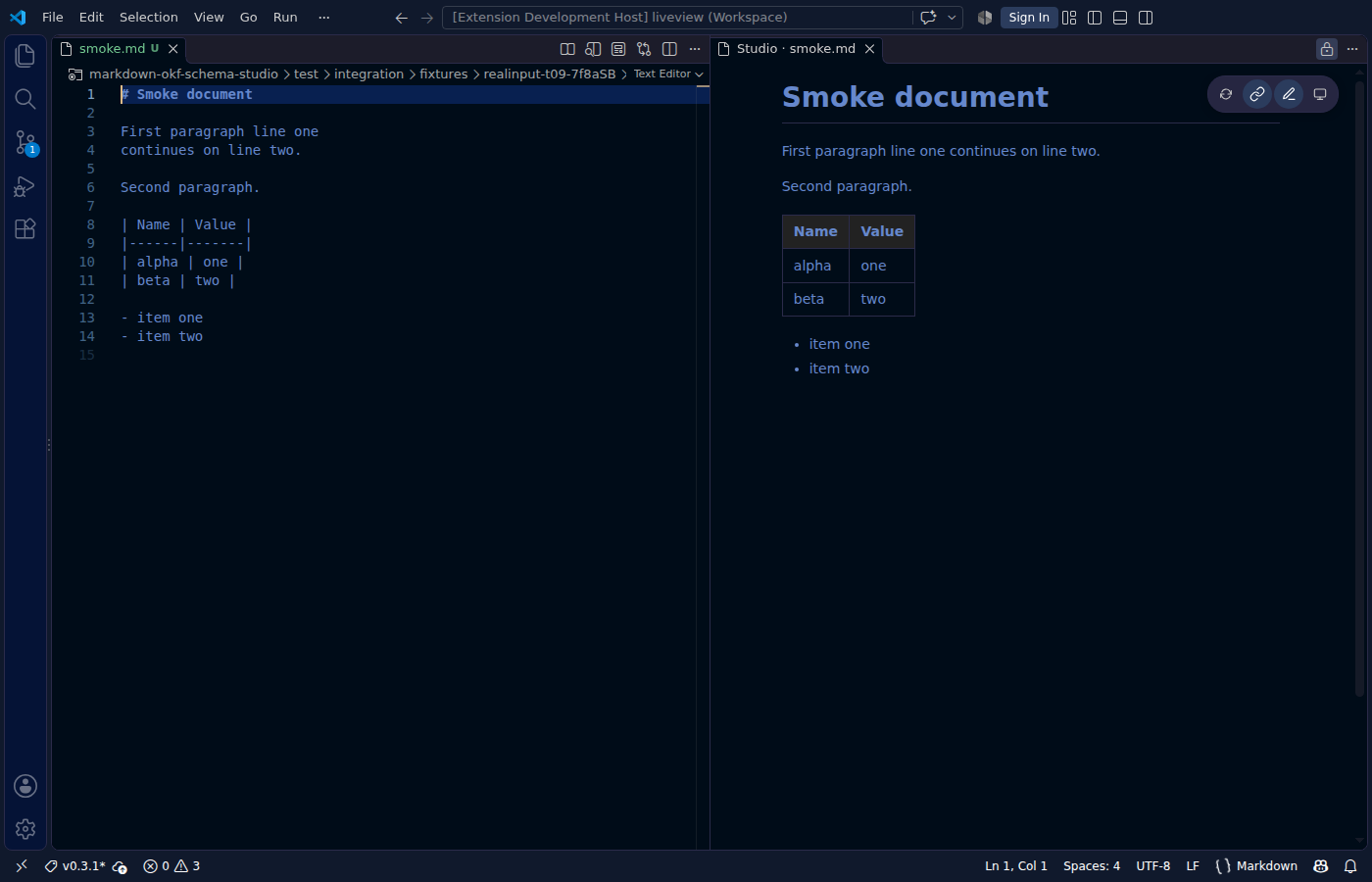Toggle the primary side bar visibility
Screen dimensions: 1372x882
[1095, 18]
